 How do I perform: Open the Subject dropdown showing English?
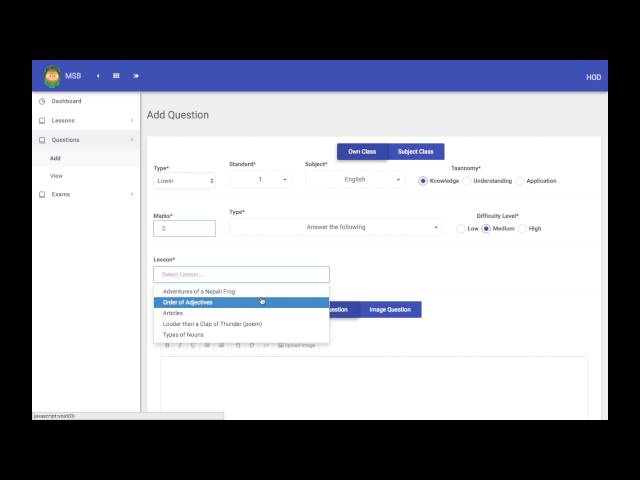point(355,180)
